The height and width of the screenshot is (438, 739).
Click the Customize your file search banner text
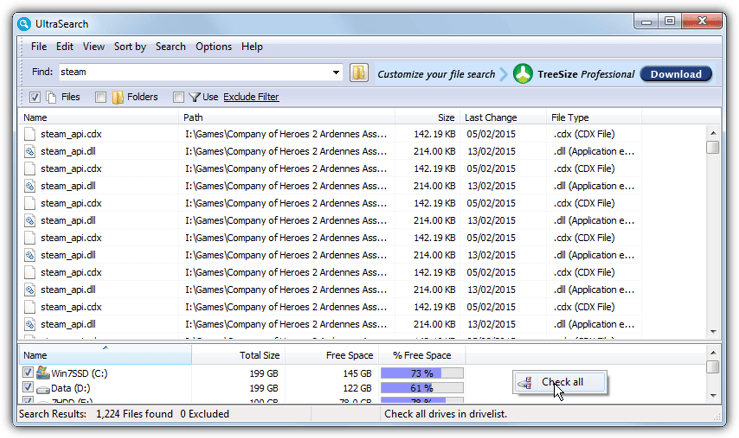coord(436,74)
